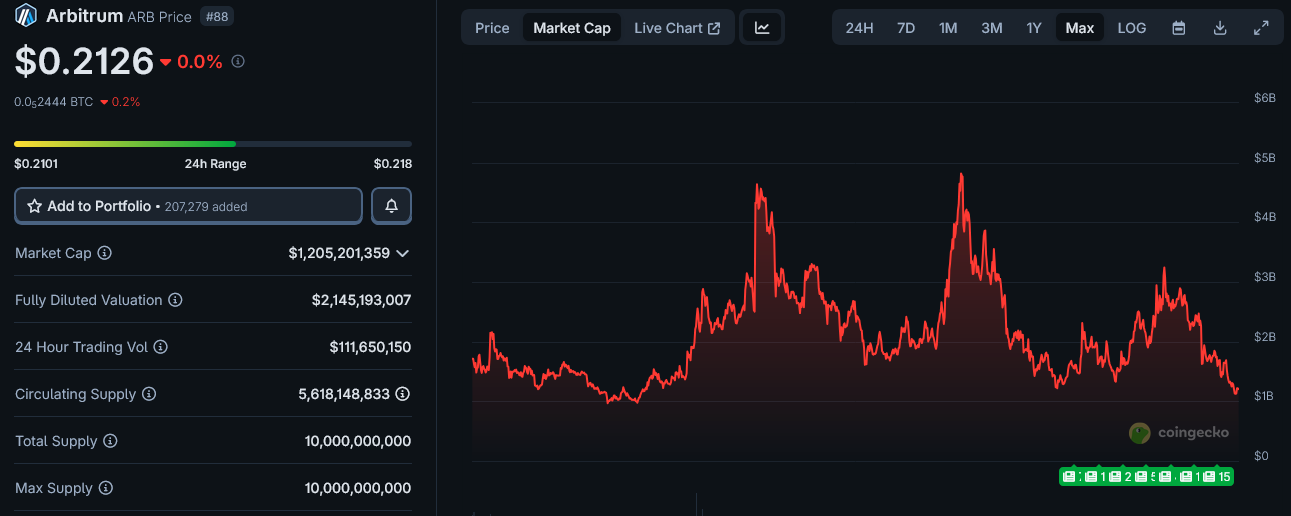This screenshot has height=516, width=1291.
Task: Click the Max Supply 10,000,000,000 value
Action: [358, 488]
